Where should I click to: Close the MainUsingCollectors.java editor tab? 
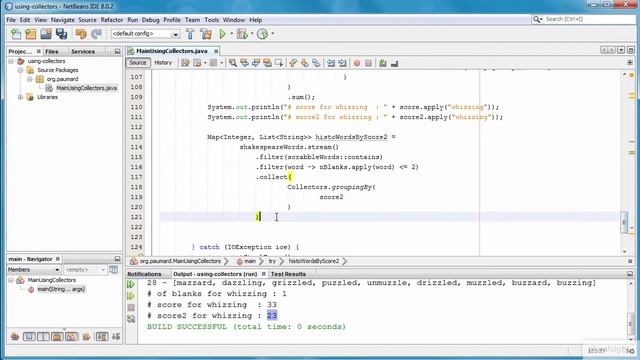(x=216, y=51)
